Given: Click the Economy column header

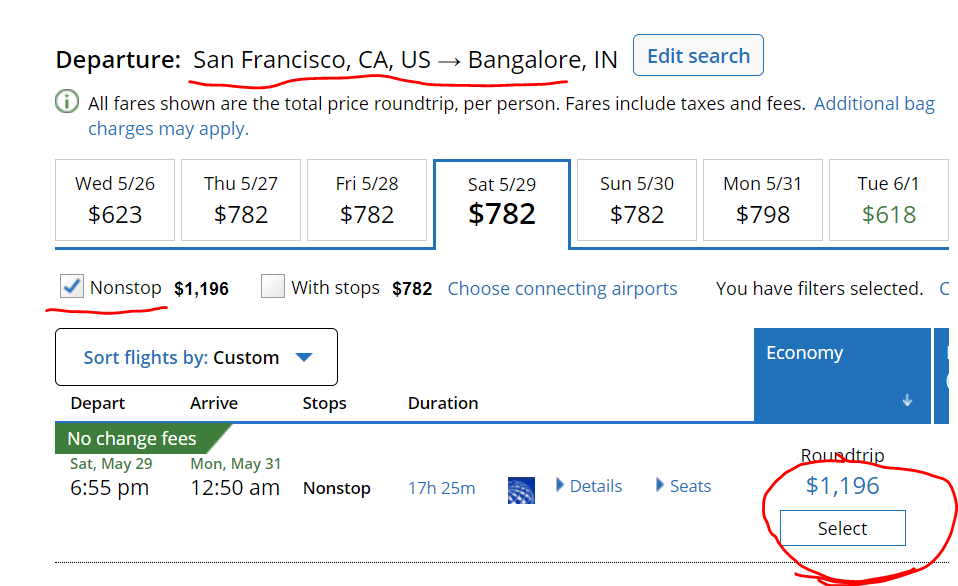Looking at the screenshot, I should tap(804, 353).
